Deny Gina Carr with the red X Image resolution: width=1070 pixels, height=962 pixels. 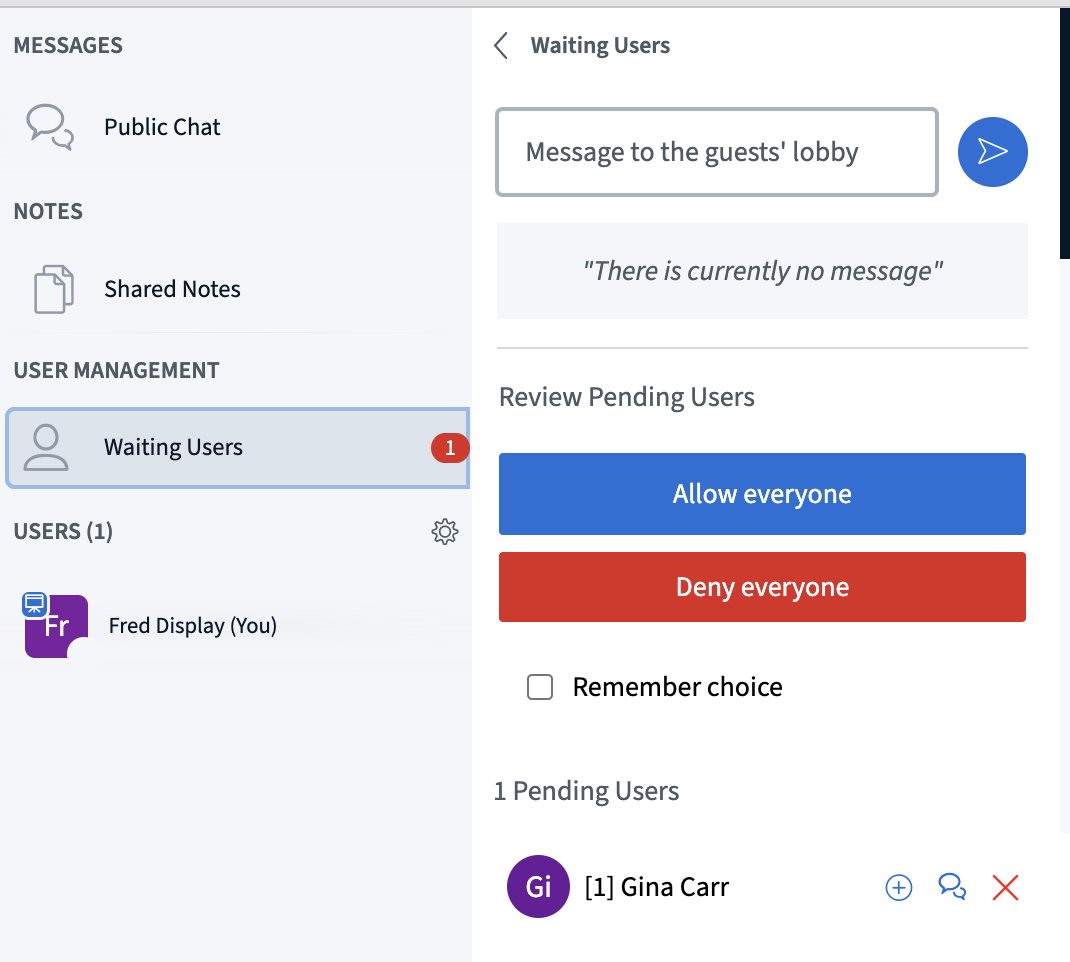(1005, 887)
